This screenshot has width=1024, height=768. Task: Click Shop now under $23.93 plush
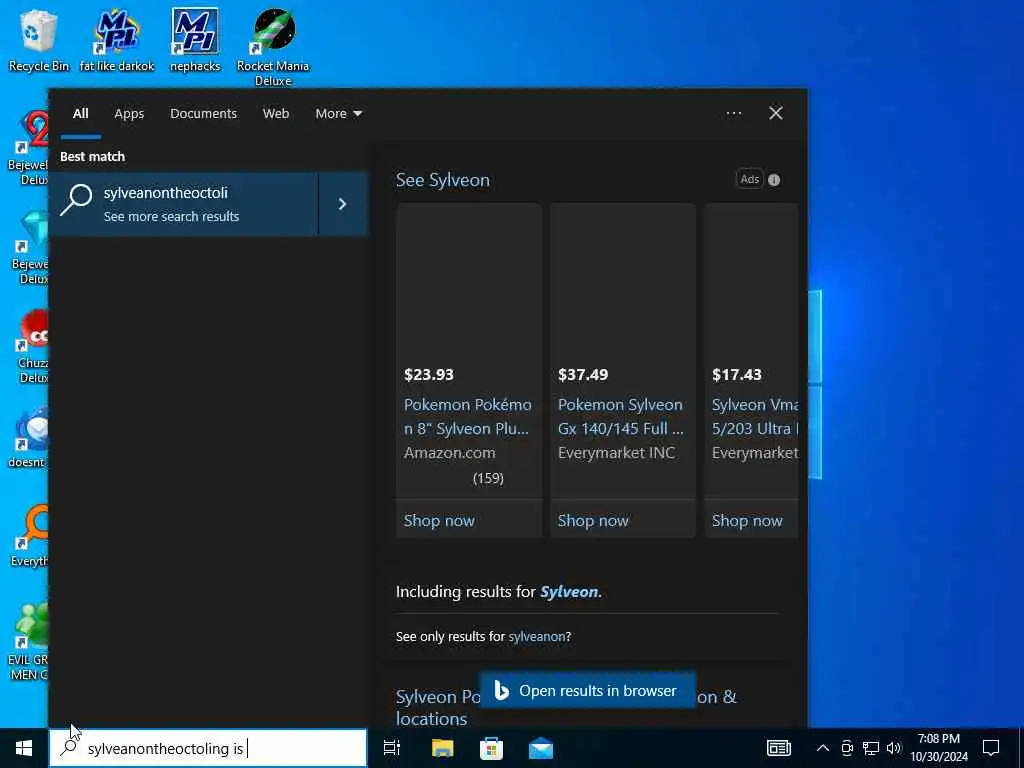pos(439,520)
